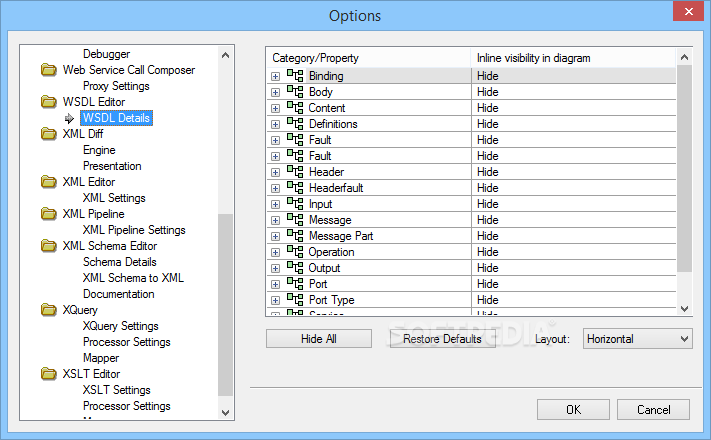
Task: Click the folder icon beside WSDL Editor
Action: 48,102
